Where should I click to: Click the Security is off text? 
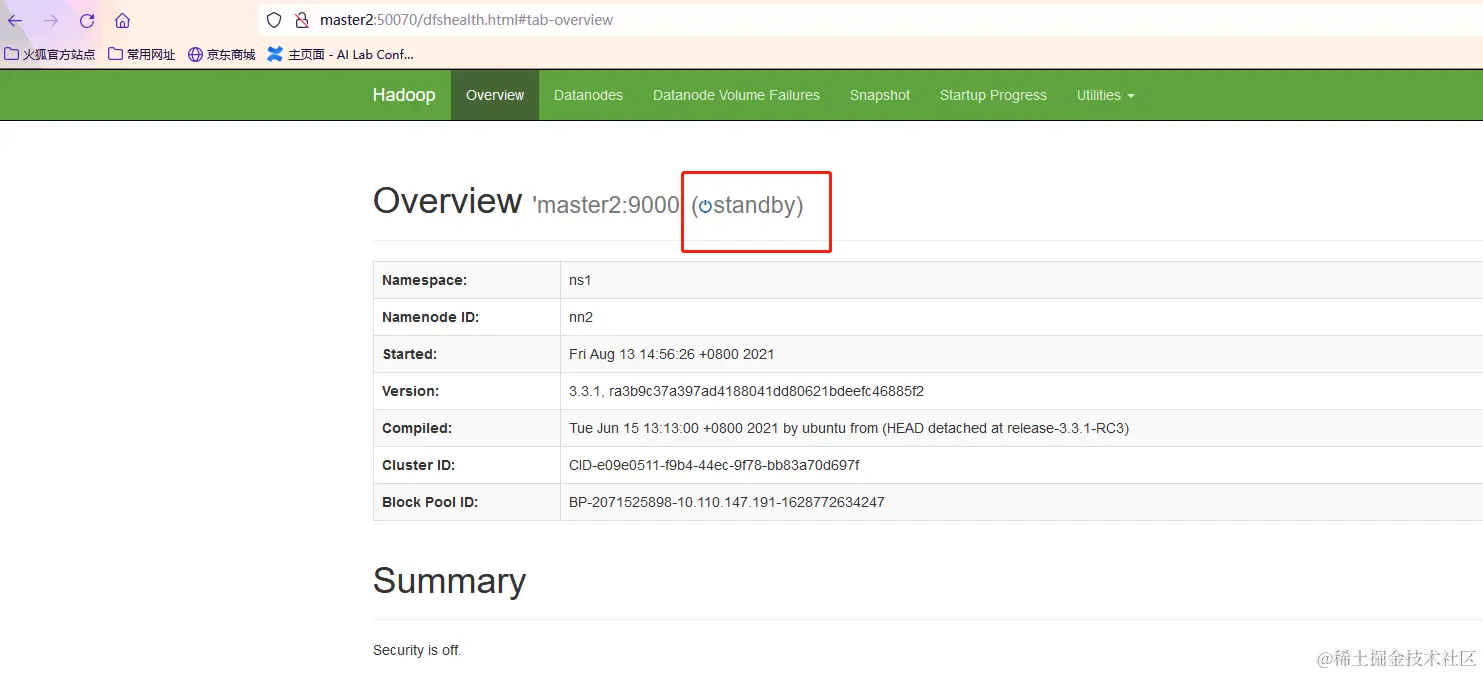[x=417, y=650]
